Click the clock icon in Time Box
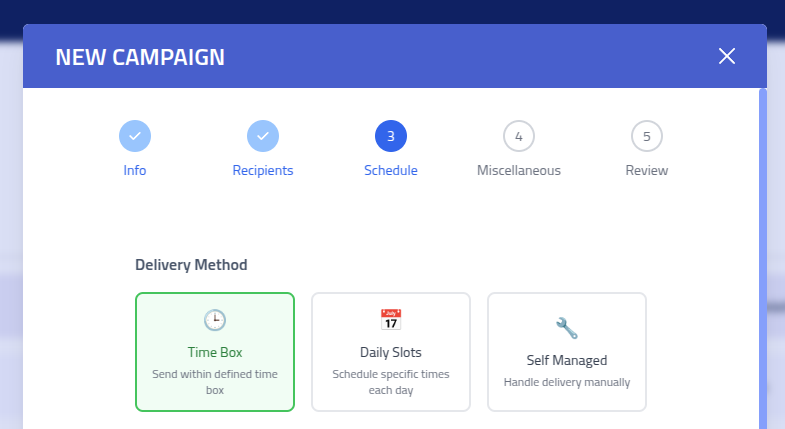 coord(215,320)
